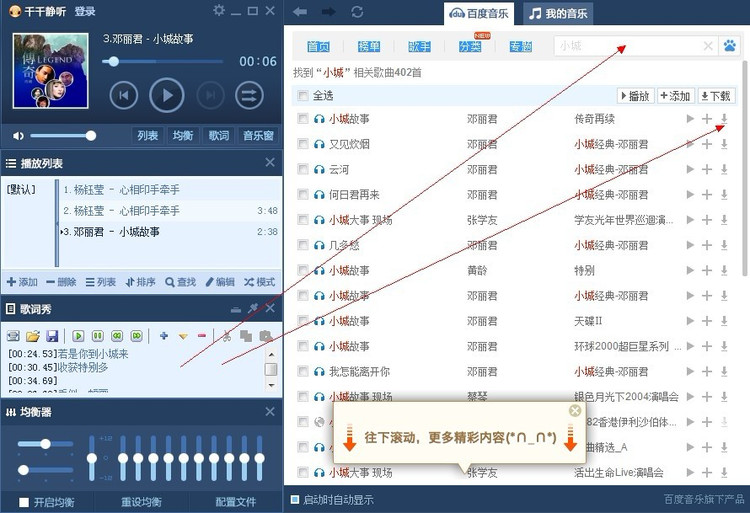Dismiss the scroll-down tip popup

(x=575, y=411)
